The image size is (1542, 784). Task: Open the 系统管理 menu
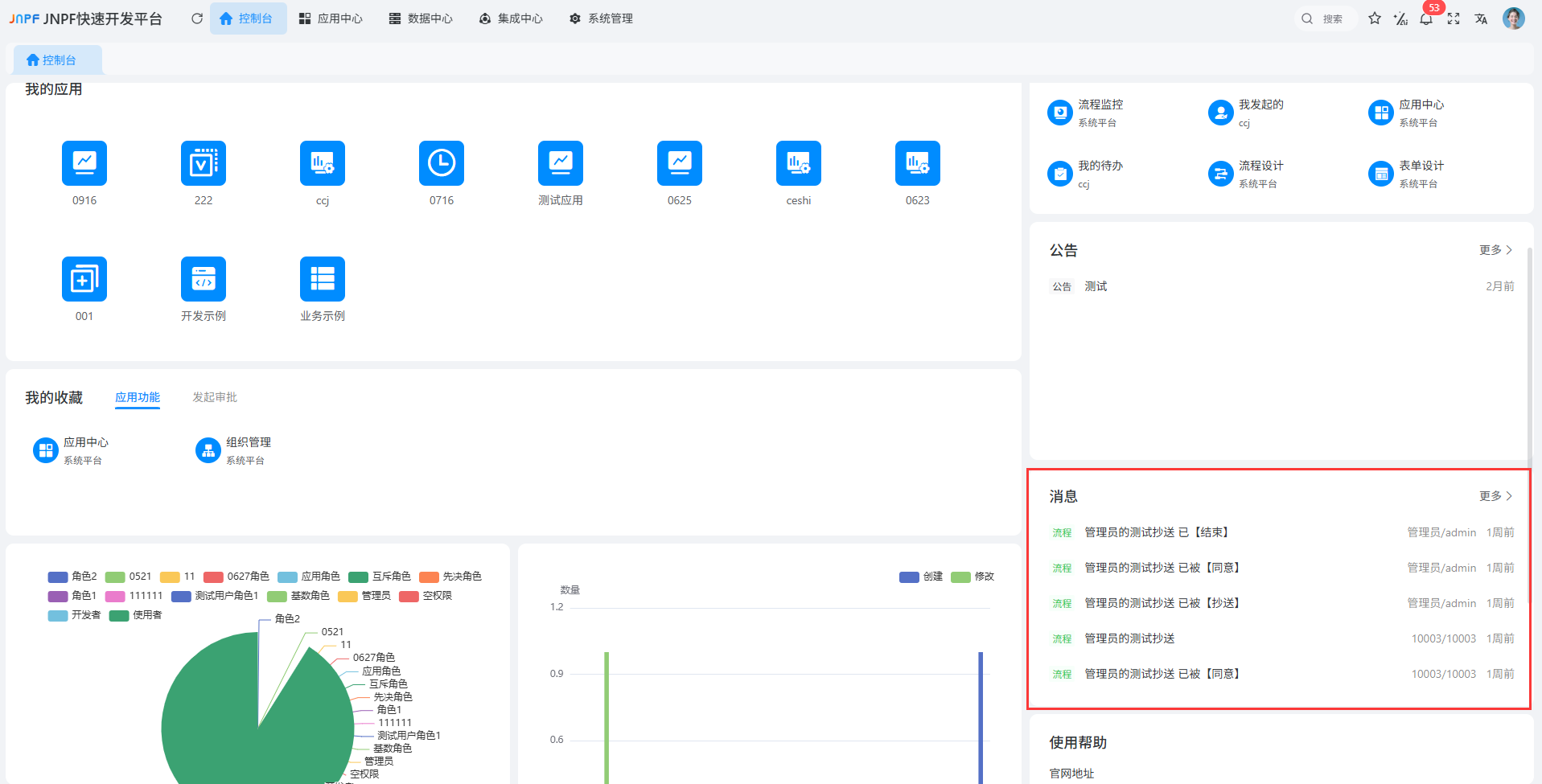click(x=601, y=18)
